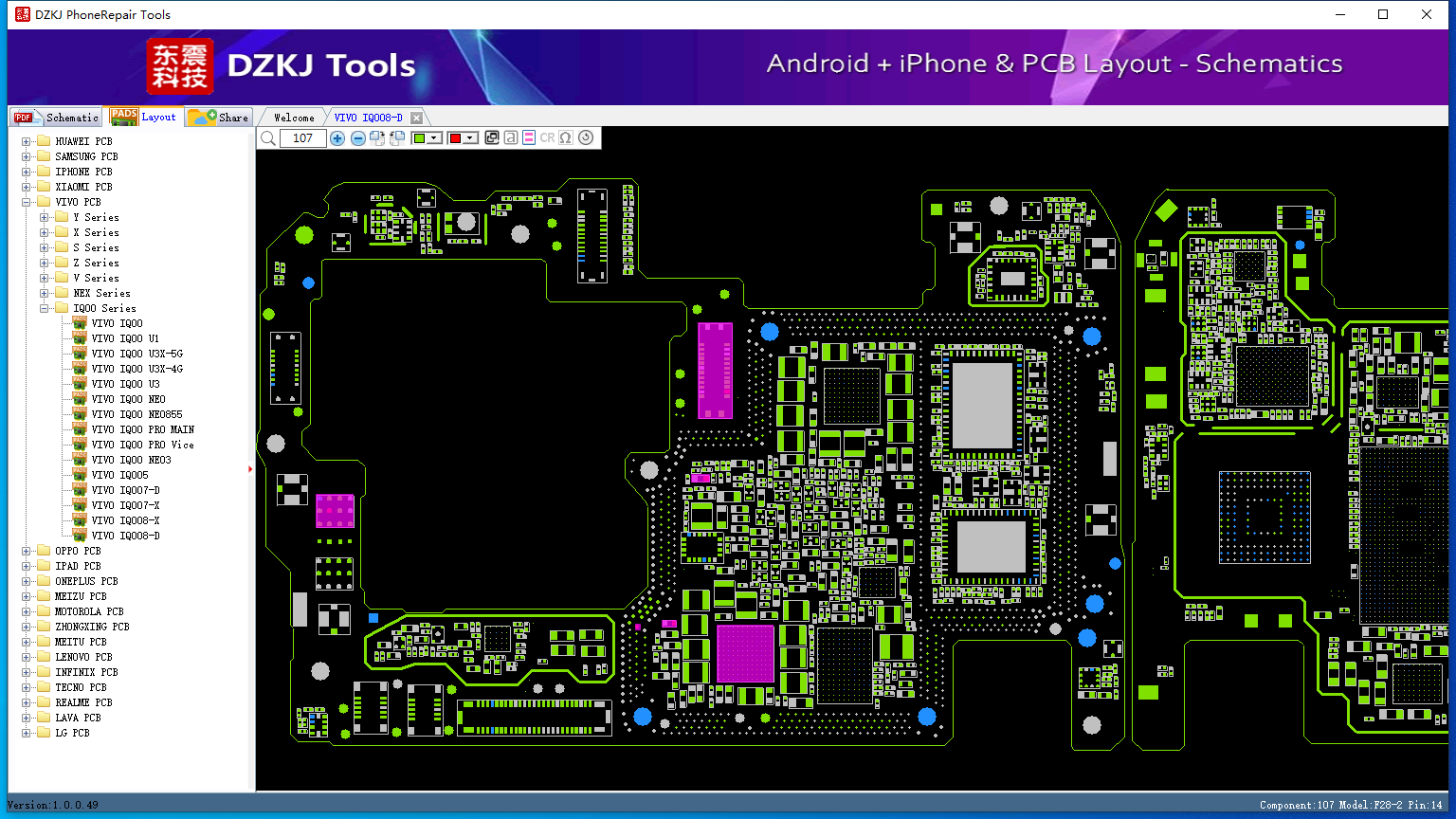Open the VIVO IQOO NEO layout
The image size is (1456, 819).
tap(128, 399)
